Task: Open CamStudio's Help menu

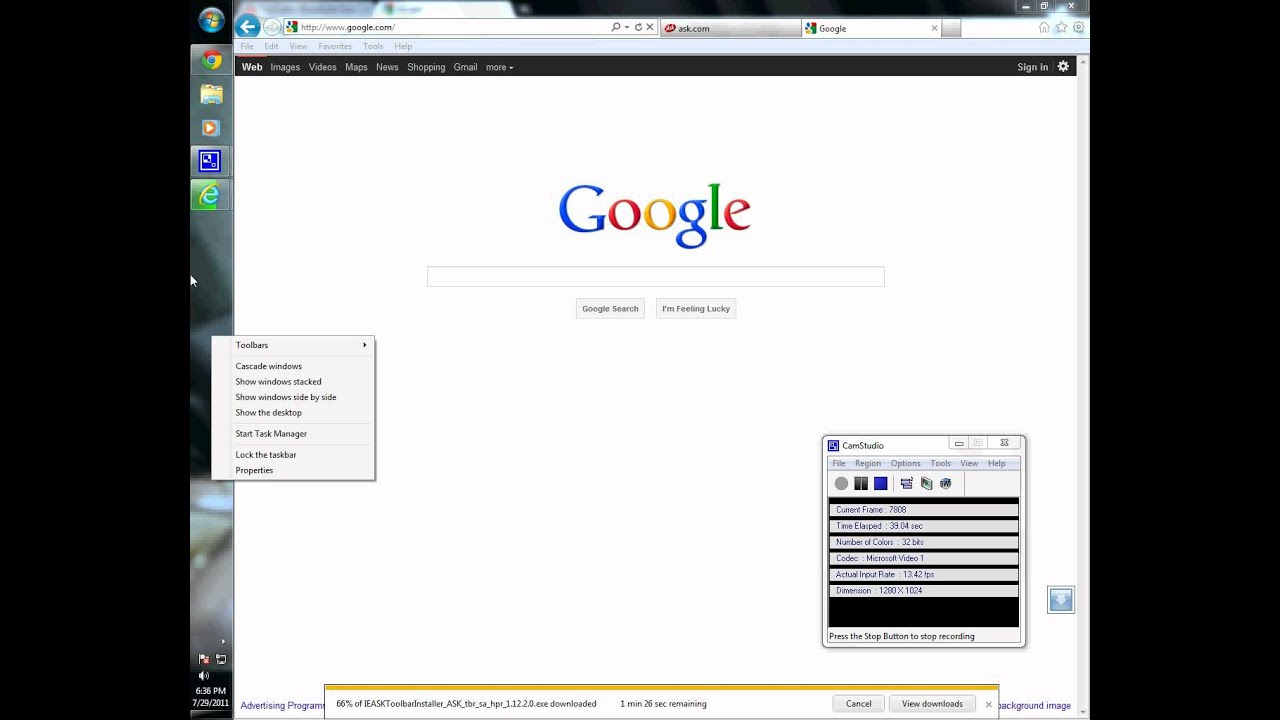Action: [x=997, y=463]
